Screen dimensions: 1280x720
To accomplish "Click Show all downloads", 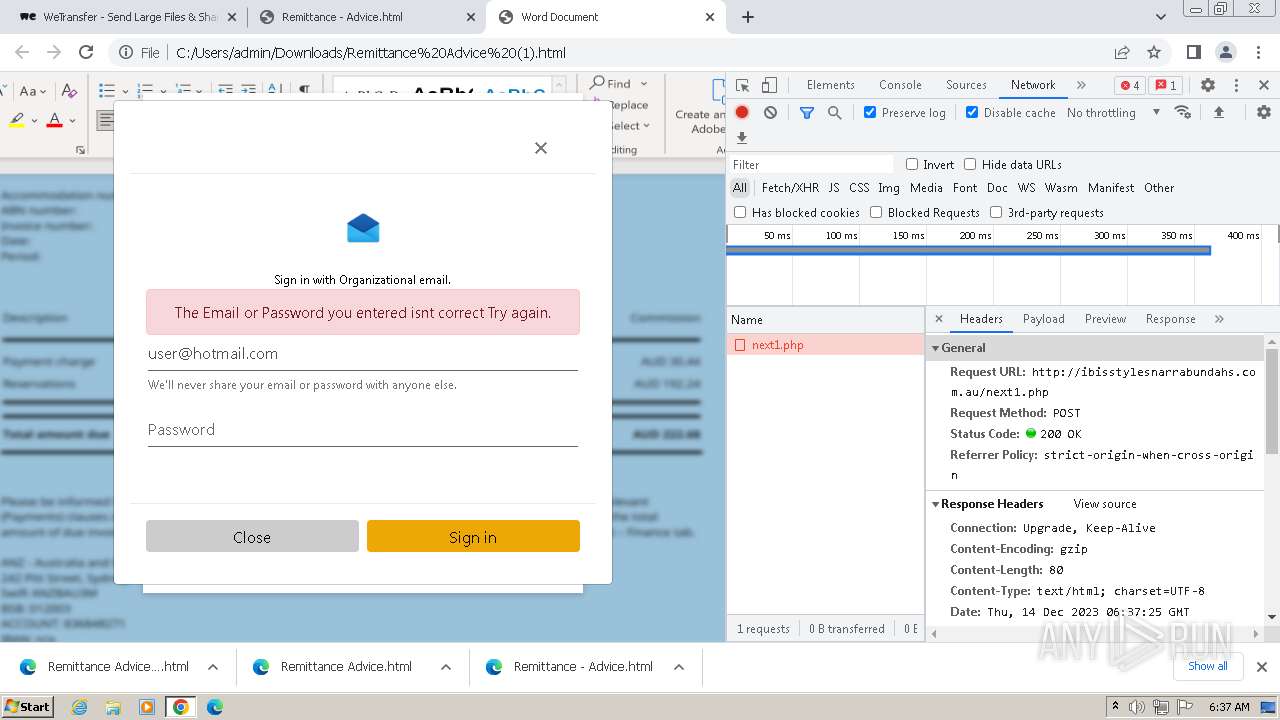I will (1207, 666).
